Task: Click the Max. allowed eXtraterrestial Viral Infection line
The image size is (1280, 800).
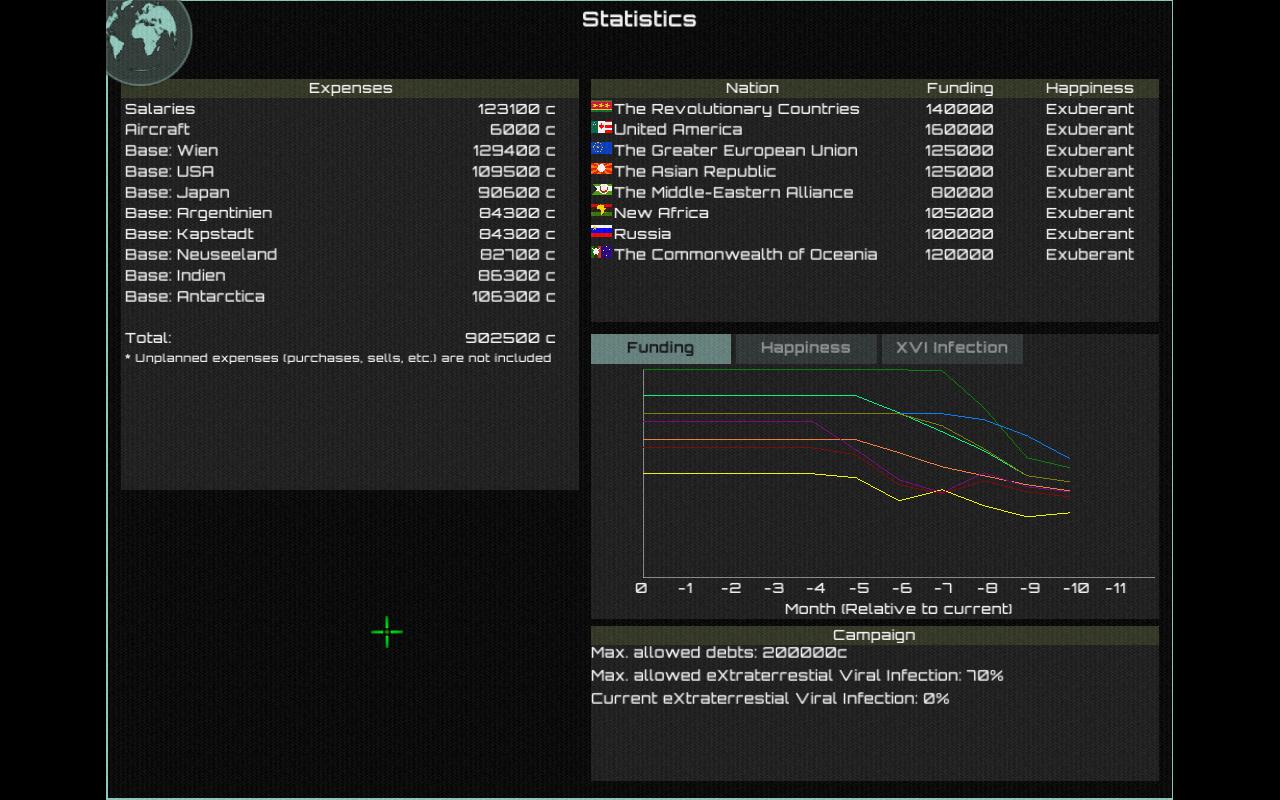Action: 797,676
